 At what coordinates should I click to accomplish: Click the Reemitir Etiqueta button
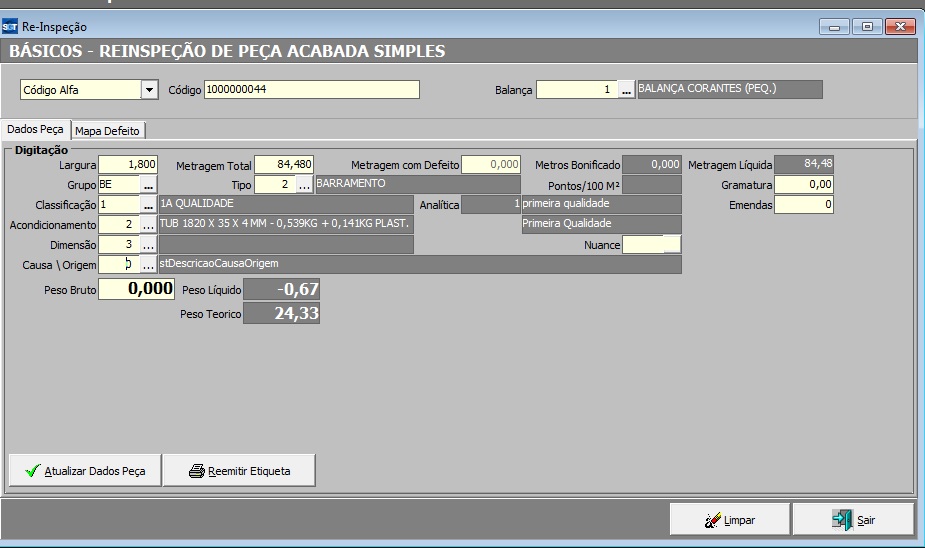(x=239, y=471)
